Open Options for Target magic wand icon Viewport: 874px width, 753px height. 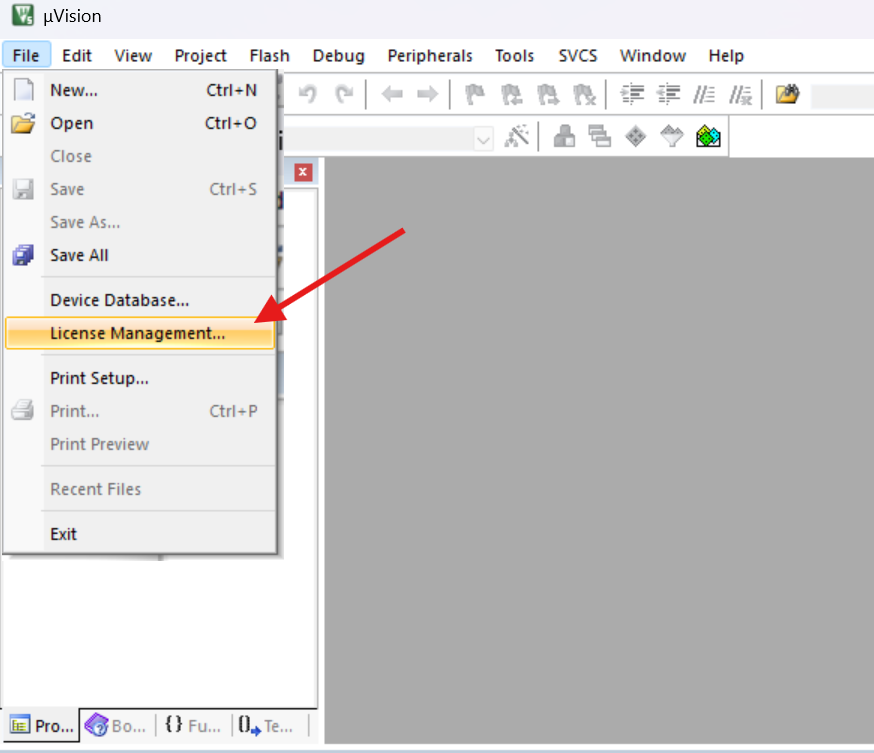517,137
